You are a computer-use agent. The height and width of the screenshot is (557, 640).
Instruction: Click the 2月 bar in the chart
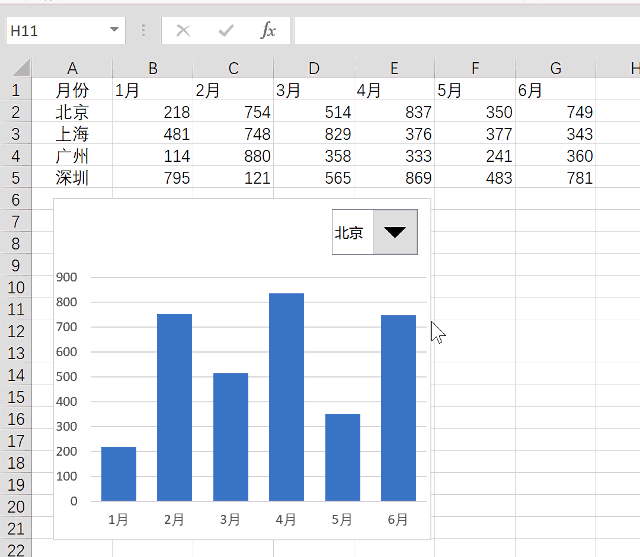coord(174,407)
